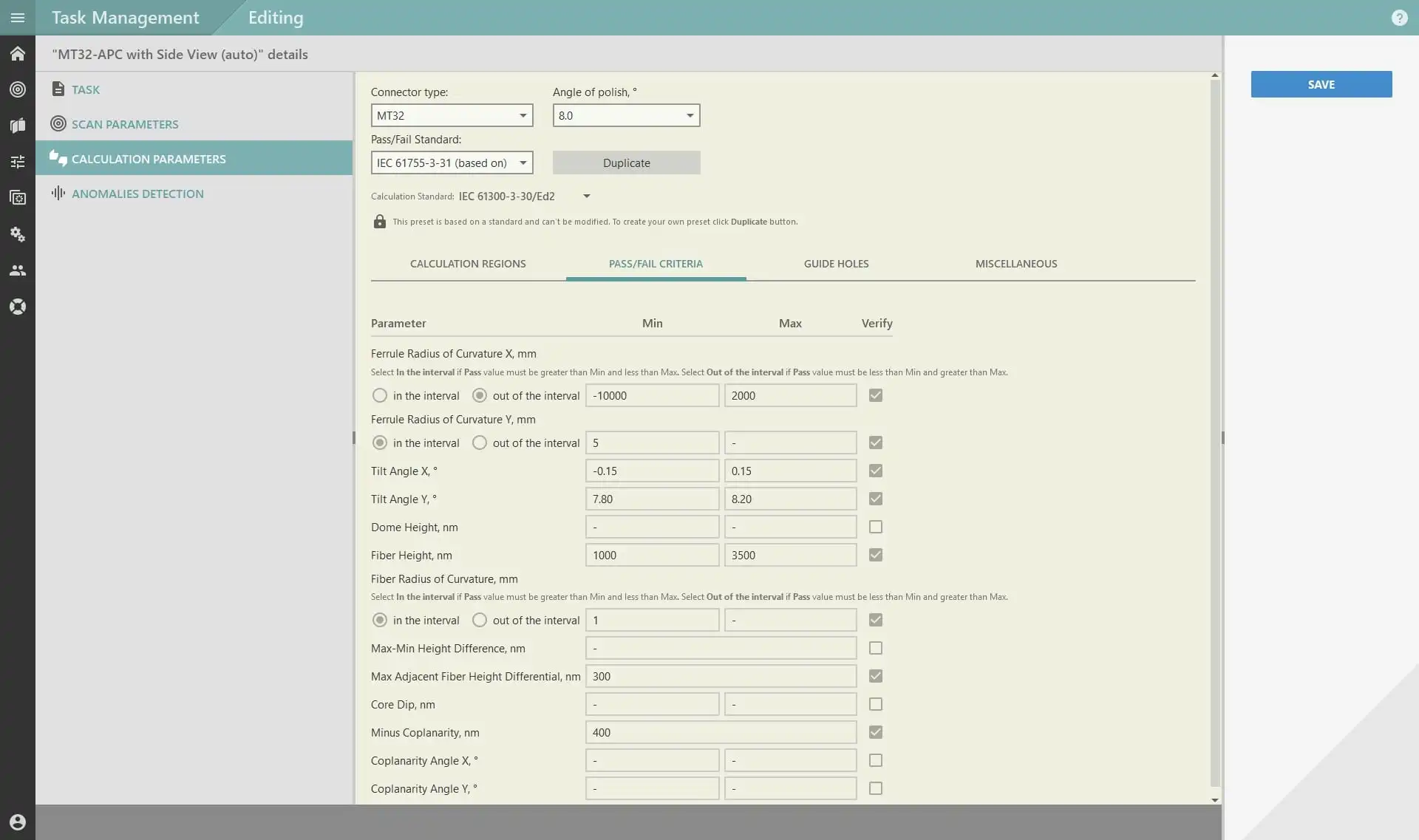Select out of the interval for Fiber Radius of Curvature
The width and height of the screenshot is (1419, 840).
[x=479, y=620]
